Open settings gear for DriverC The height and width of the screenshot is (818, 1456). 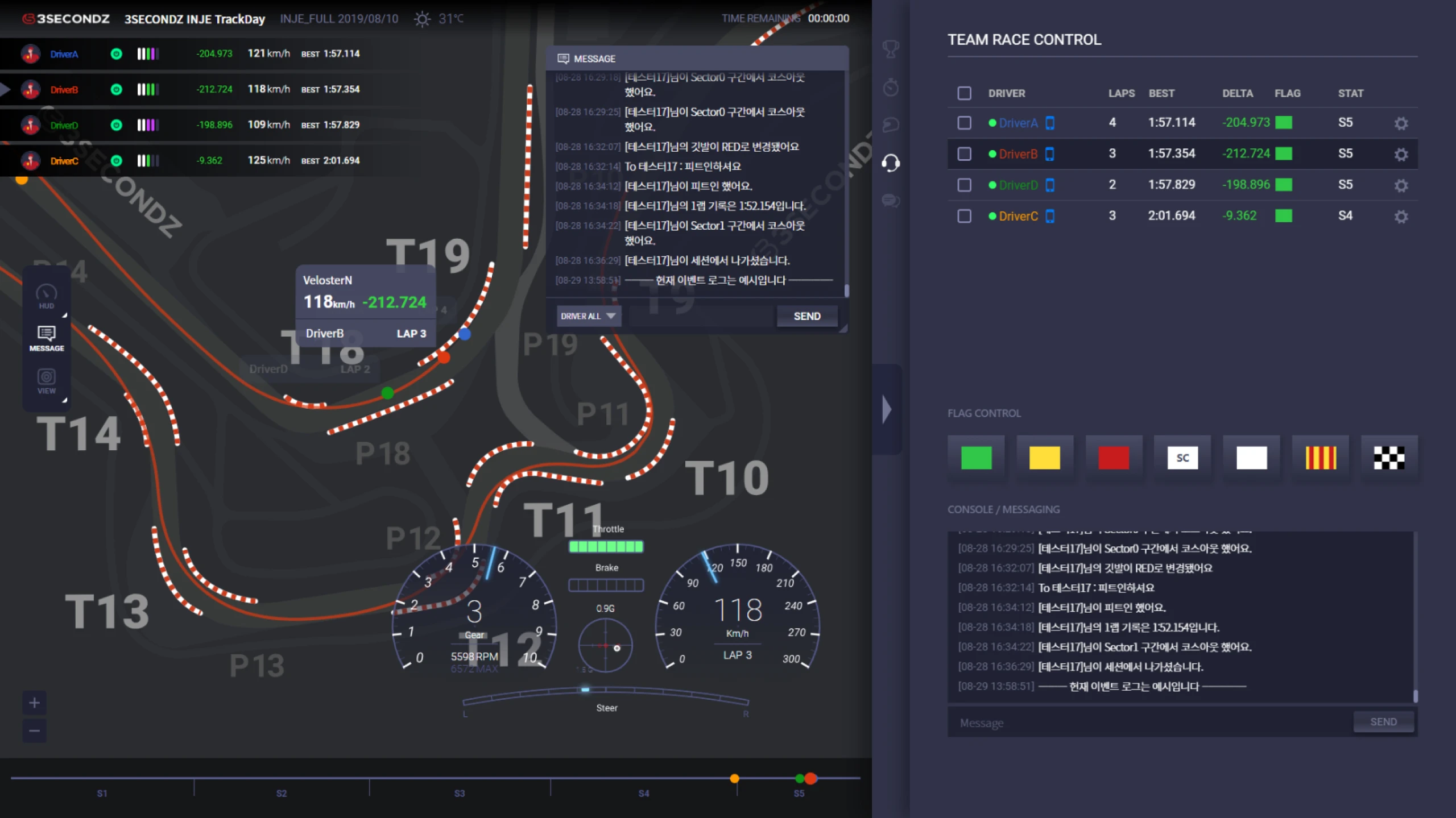tap(1401, 217)
